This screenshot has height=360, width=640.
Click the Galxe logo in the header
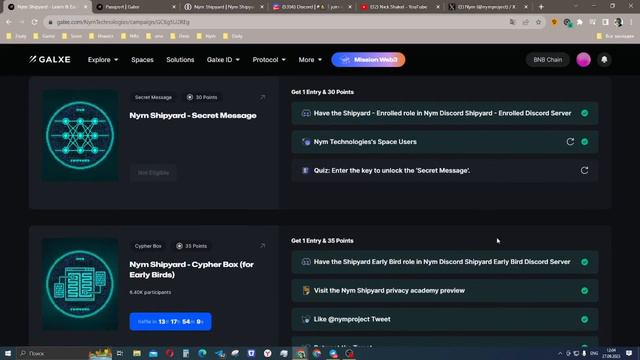tap(50, 60)
